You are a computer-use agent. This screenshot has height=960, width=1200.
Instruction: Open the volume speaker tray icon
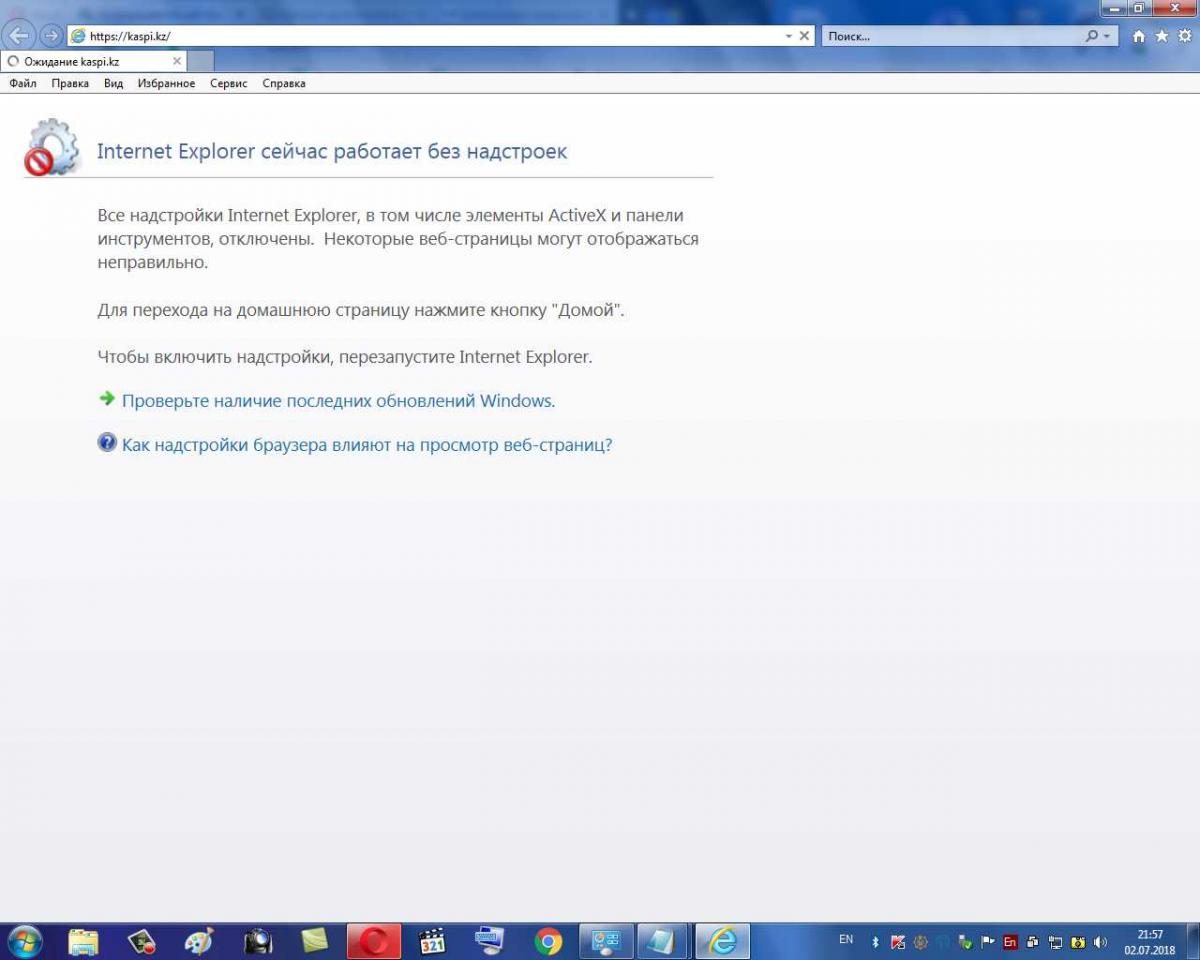pyautogui.click(x=1101, y=942)
